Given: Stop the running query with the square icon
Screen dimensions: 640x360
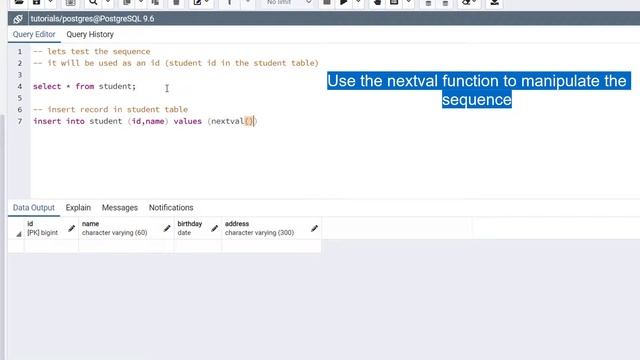Looking at the screenshot, I should (327, 2).
